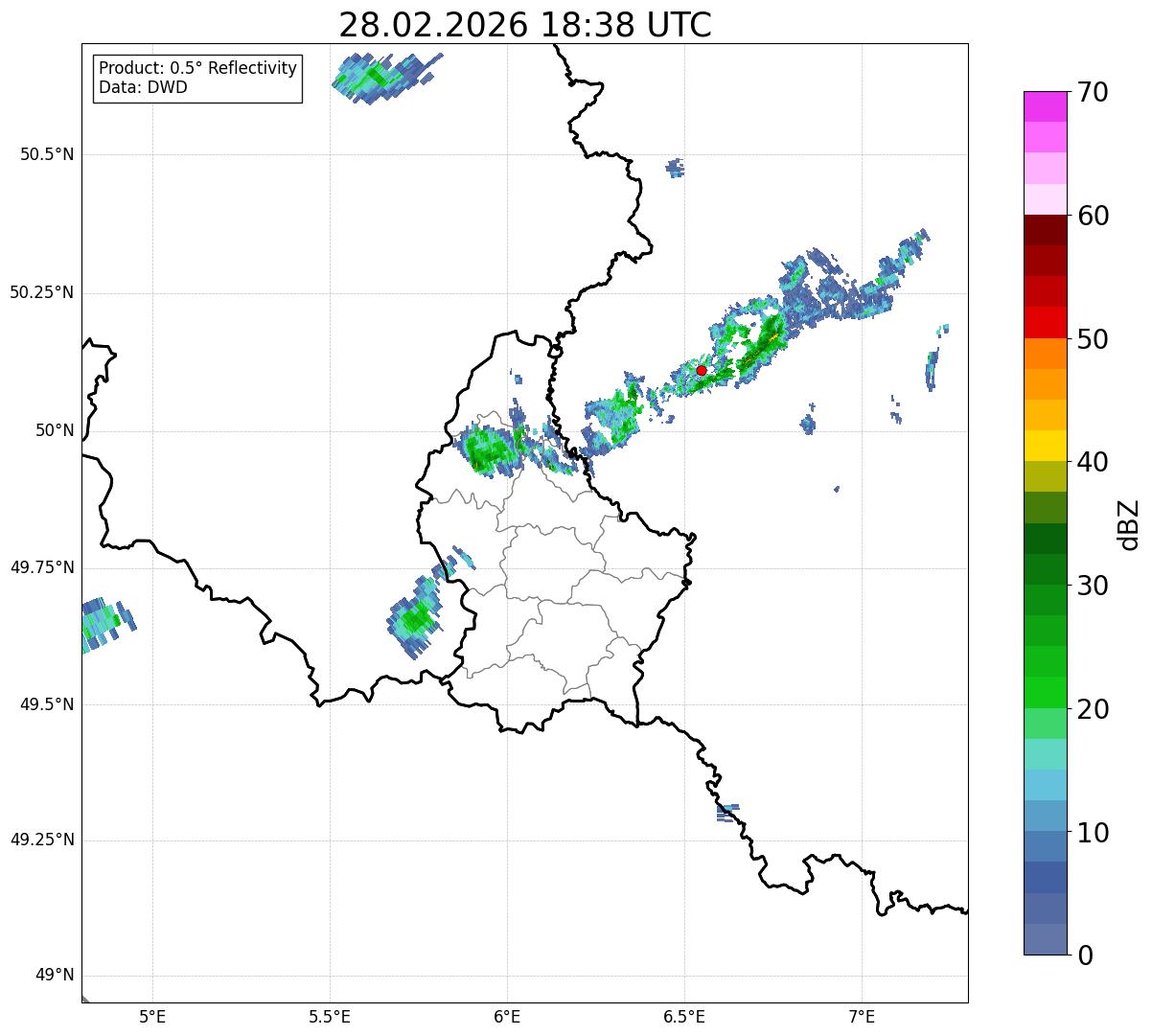Click the colorbar value 40
1152x1036 pixels.
tap(1093, 462)
